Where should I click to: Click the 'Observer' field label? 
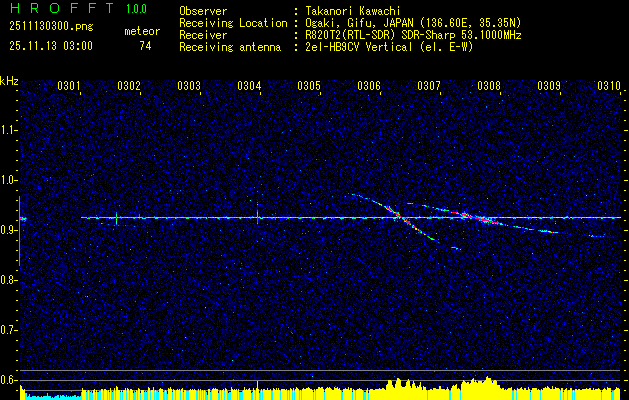coord(203,11)
